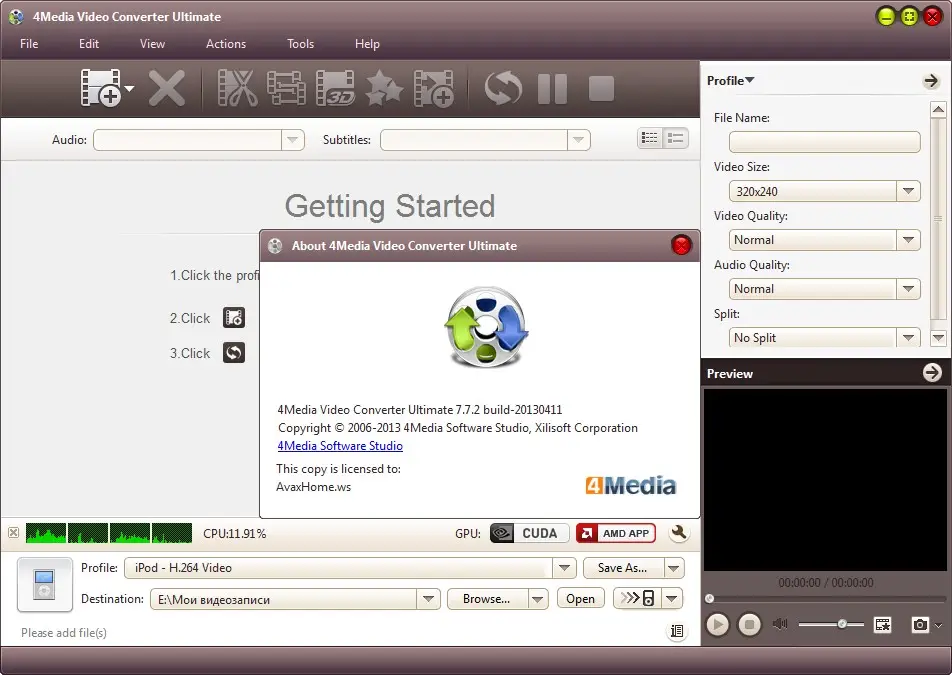Mute the preview speaker icon
Screen dimensions: 952x675
pyautogui.click(x=780, y=624)
